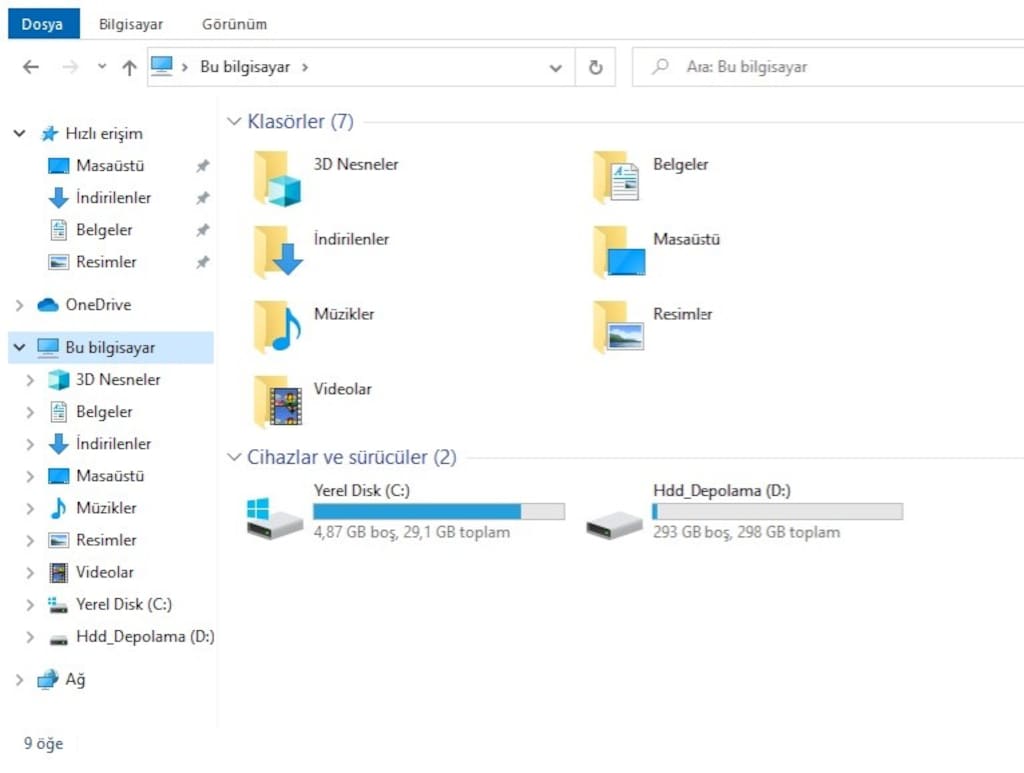Select Hızlı erişim in the sidebar

pyautogui.click(x=104, y=134)
